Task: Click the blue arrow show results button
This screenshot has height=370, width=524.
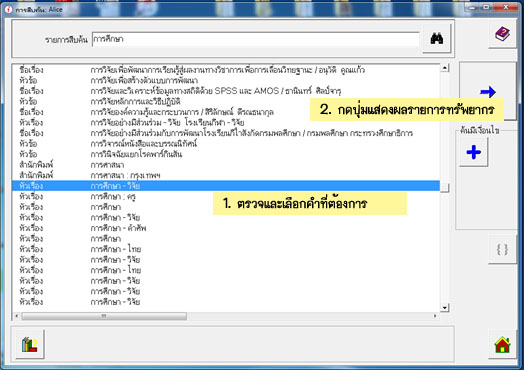Action: (x=488, y=91)
